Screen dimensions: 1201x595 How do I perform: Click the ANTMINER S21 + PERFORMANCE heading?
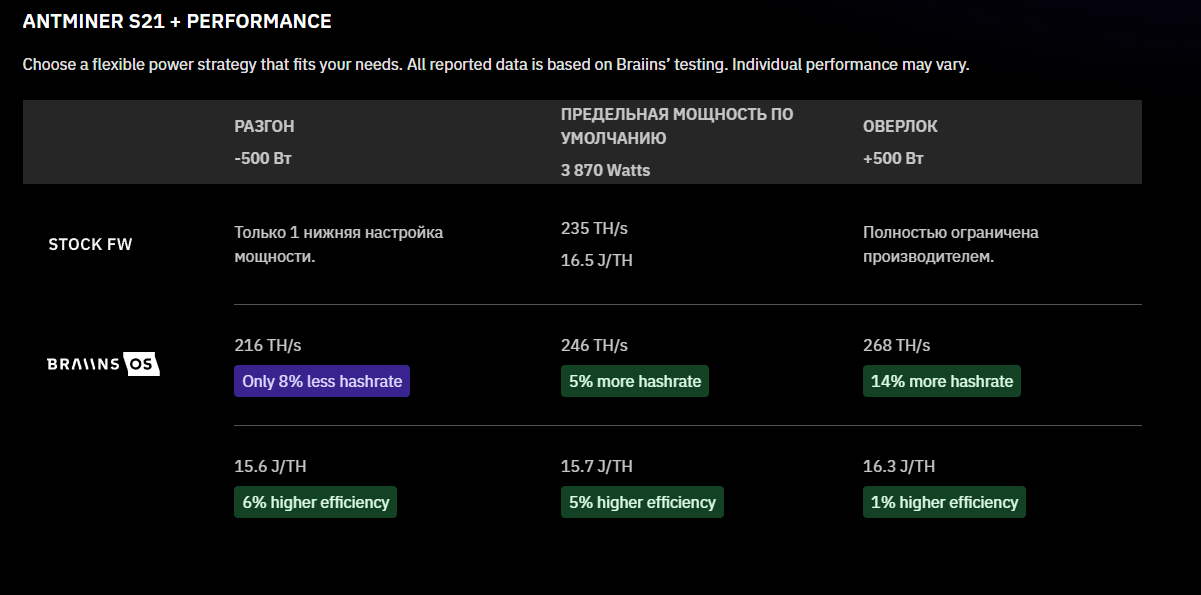[177, 22]
